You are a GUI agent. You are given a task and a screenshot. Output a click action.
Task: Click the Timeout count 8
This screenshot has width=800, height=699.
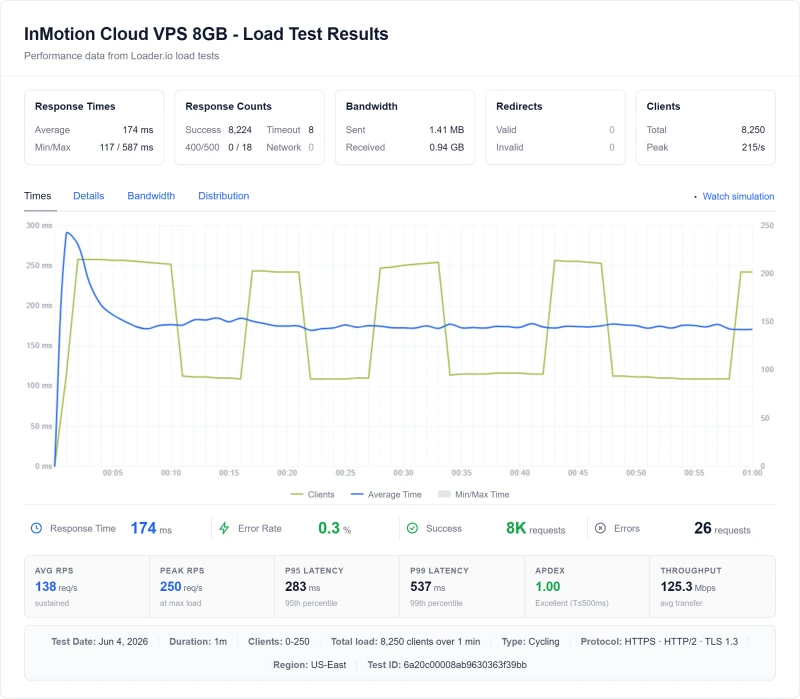tap(311, 130)
